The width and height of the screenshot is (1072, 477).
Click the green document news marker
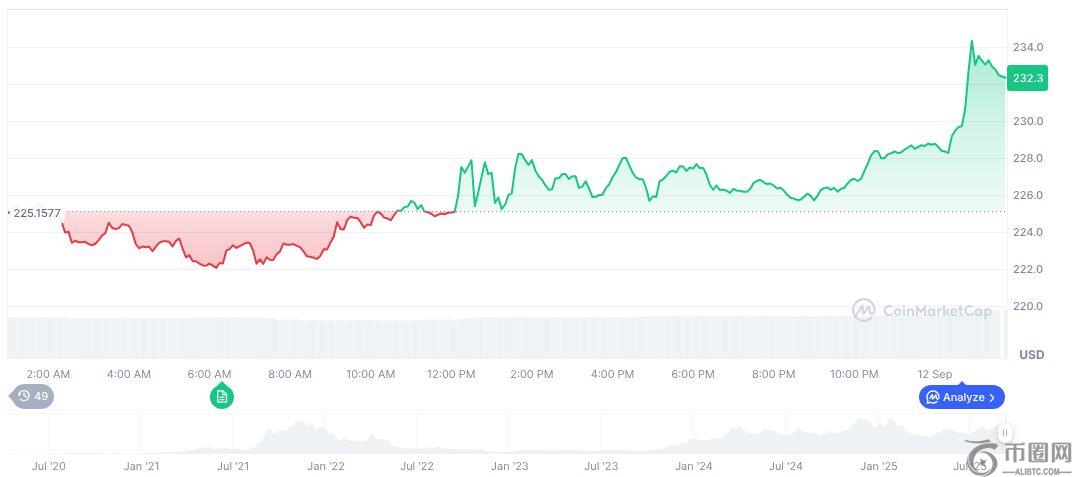coord(221,397)
